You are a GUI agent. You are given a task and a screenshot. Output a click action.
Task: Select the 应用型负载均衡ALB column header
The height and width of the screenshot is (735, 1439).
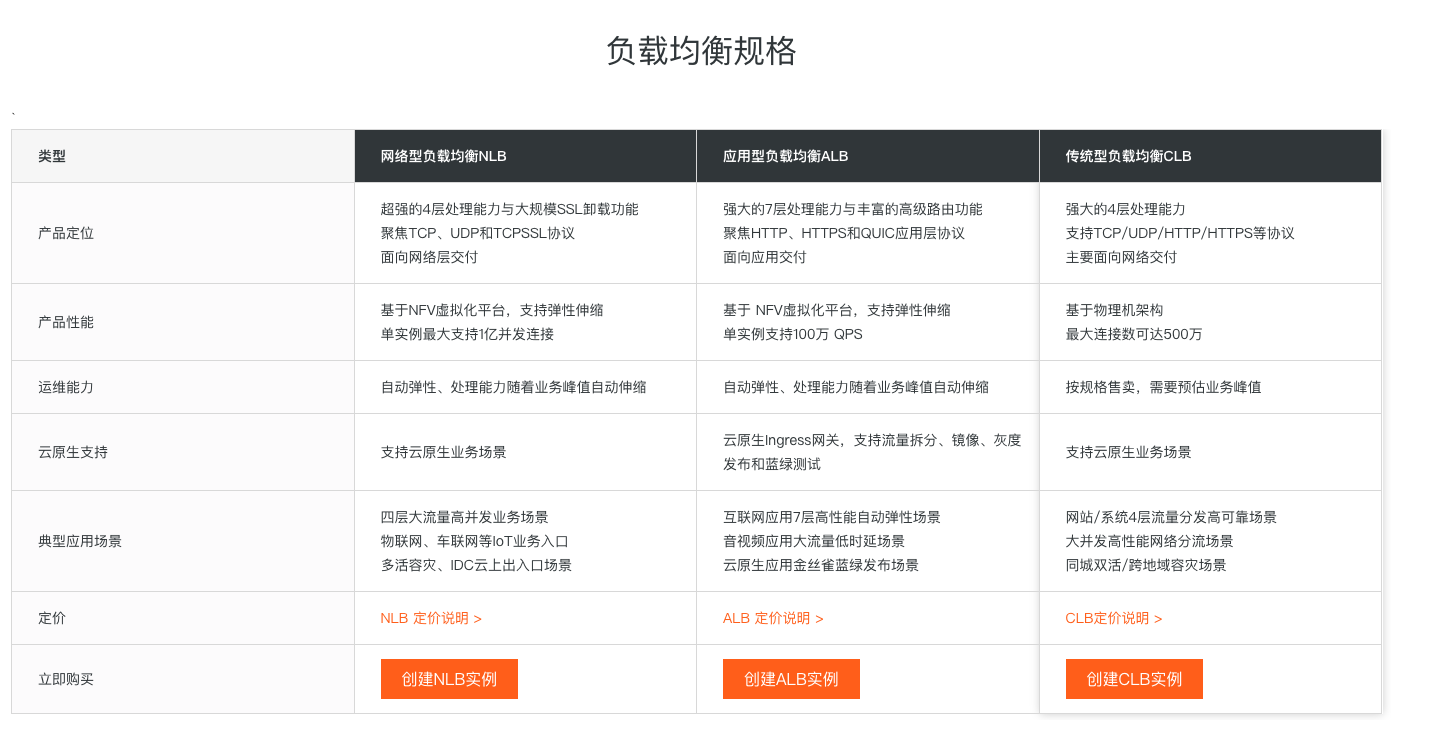(x=868, y=156)
